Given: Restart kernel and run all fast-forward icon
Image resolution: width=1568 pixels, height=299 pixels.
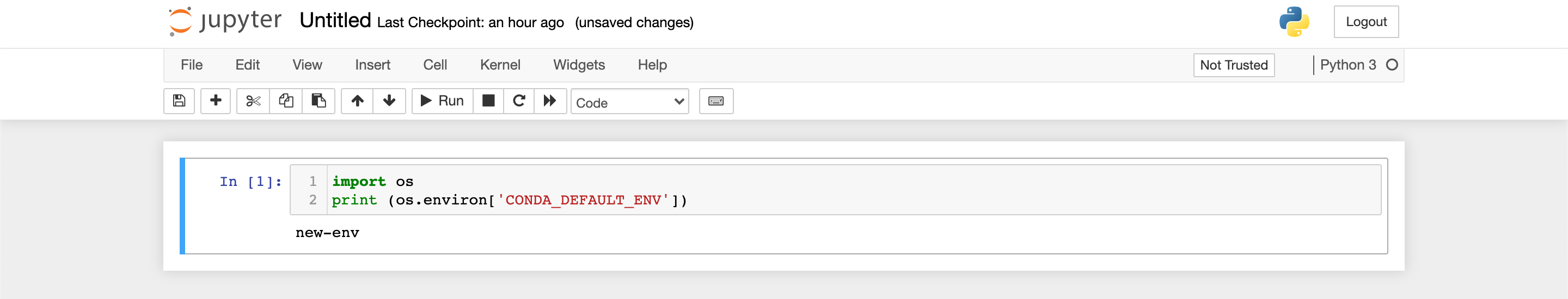Looking at the screenshot, I should tap(550, 101).
